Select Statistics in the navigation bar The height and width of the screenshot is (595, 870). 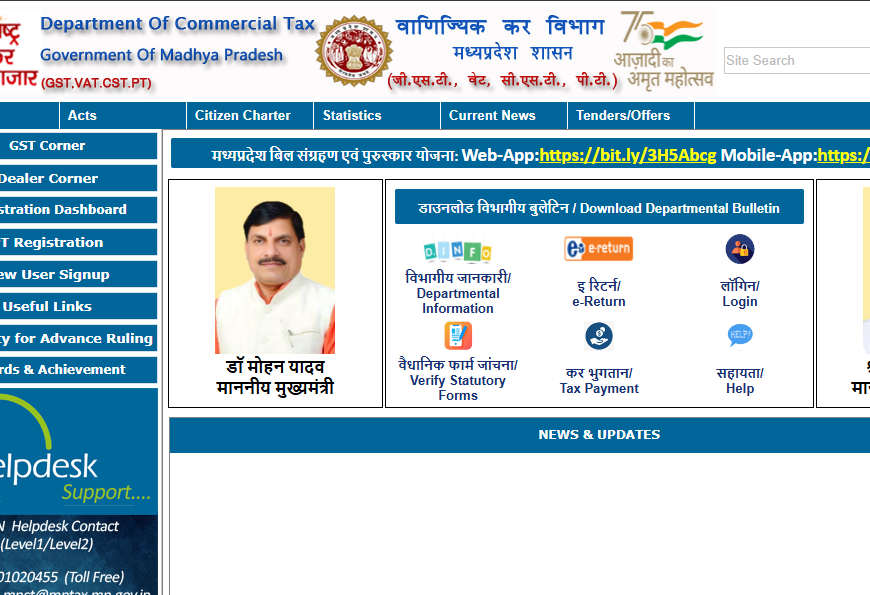(x=352, y=115)
